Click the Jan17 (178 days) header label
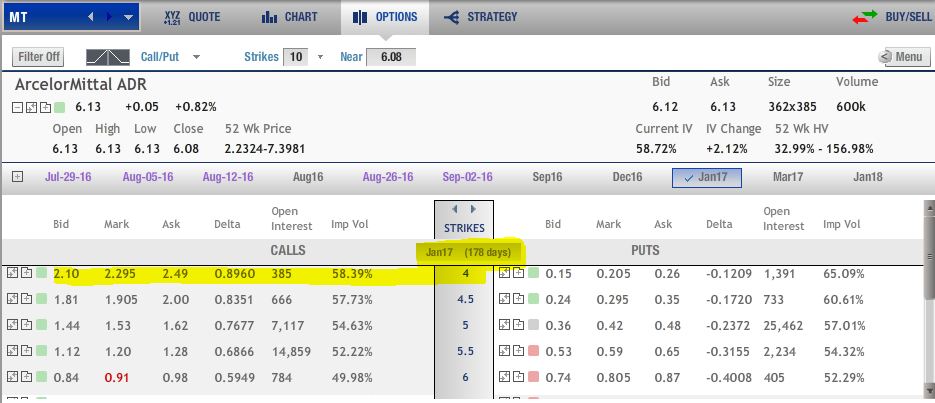 tap(468, 252)
